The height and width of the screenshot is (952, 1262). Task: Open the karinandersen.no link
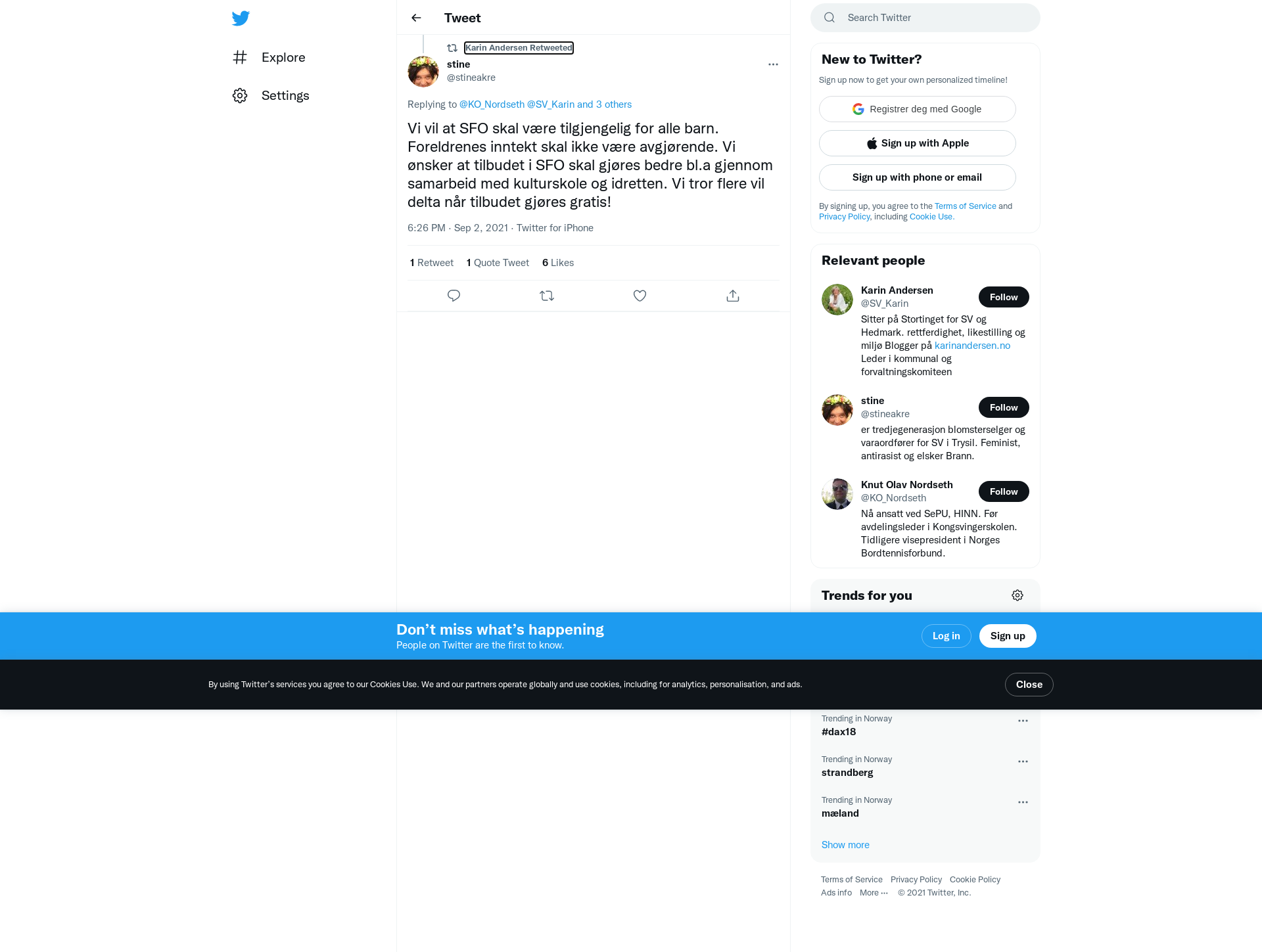coord(972,346)
